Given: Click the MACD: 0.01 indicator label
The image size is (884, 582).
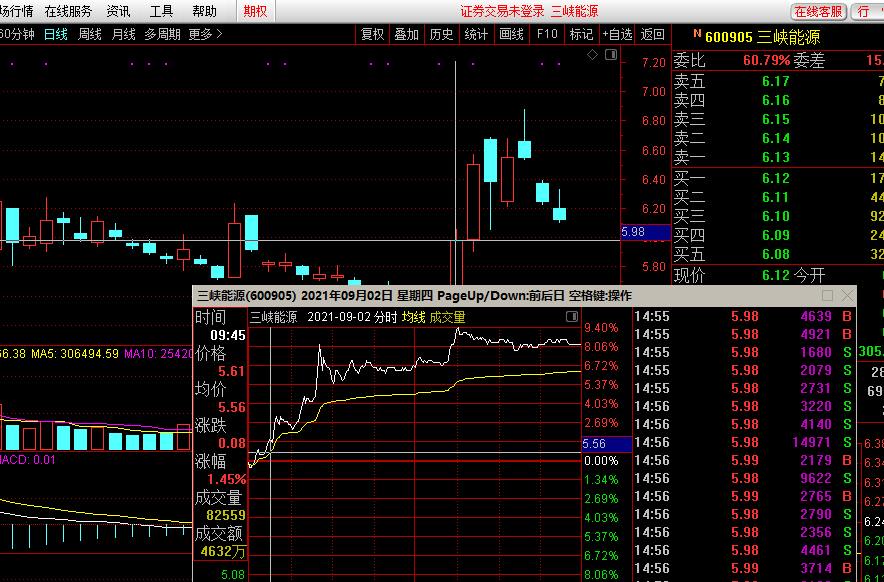Looking at the screenshot, I should [28, 460].
